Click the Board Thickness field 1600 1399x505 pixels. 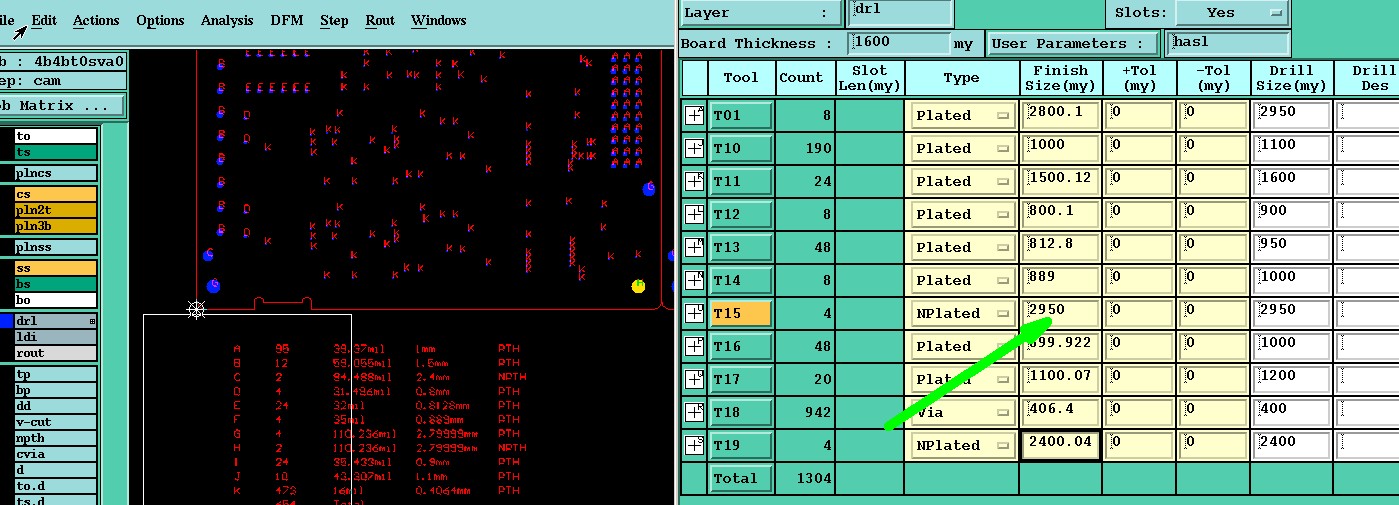tap(898, 43)
